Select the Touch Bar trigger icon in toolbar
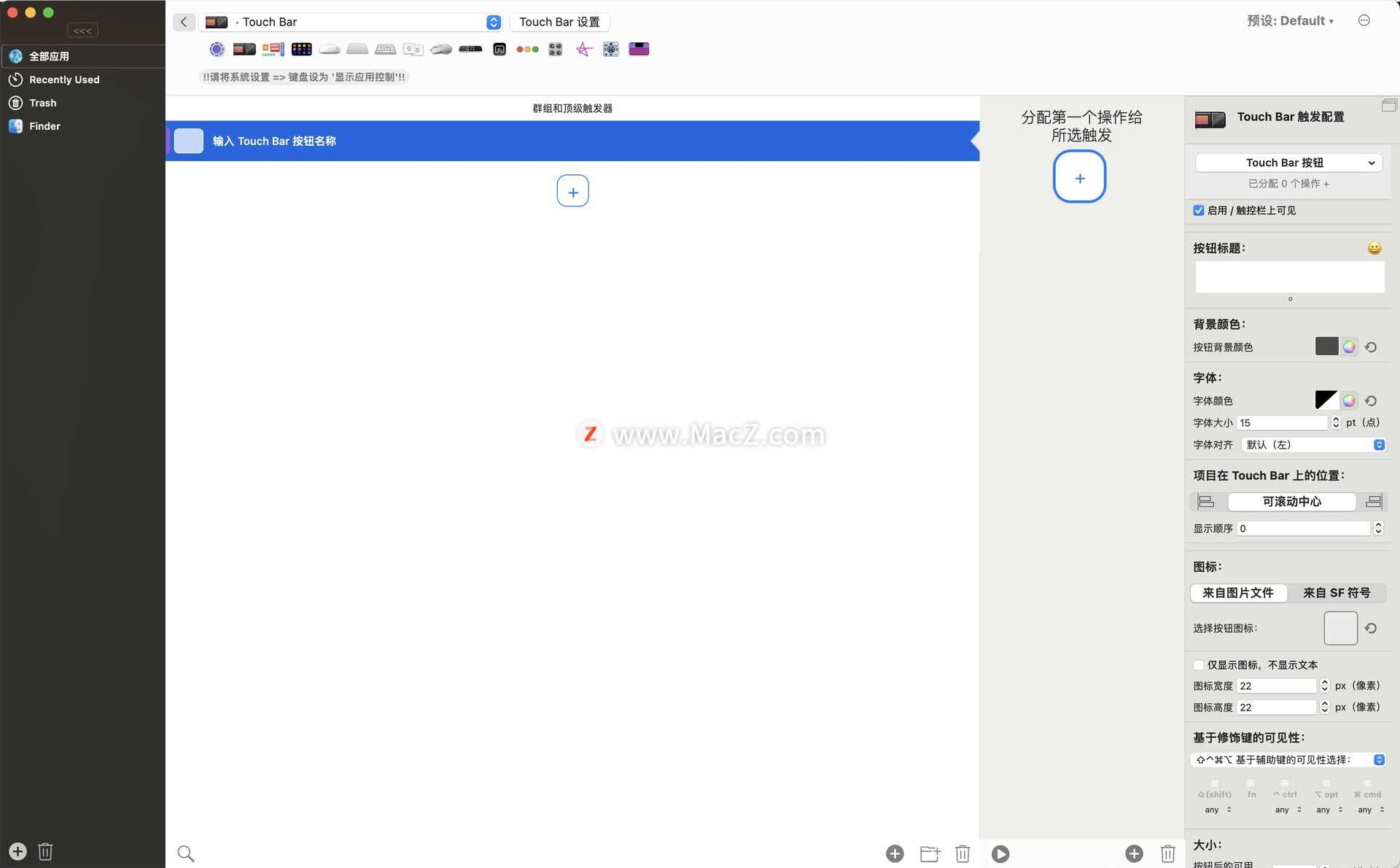 244,49
